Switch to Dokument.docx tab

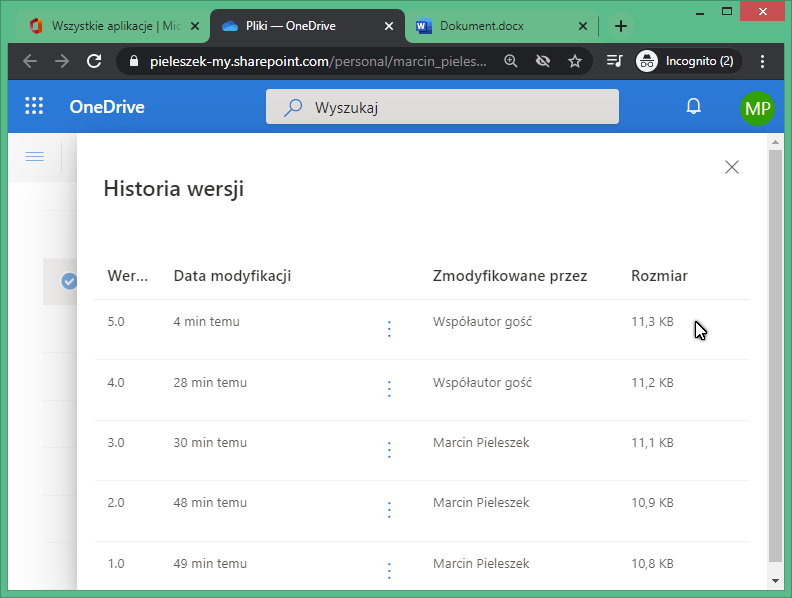pyautogui.click(x=498, y=26)
